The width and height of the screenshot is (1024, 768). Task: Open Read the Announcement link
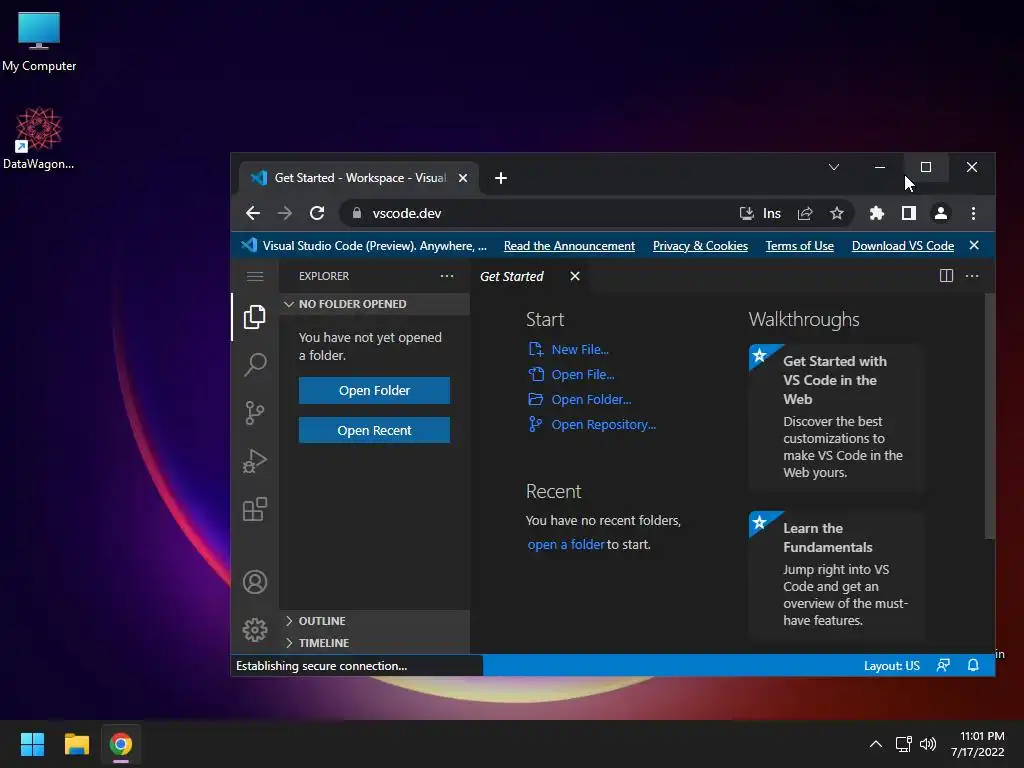click(x=569, y=246)
